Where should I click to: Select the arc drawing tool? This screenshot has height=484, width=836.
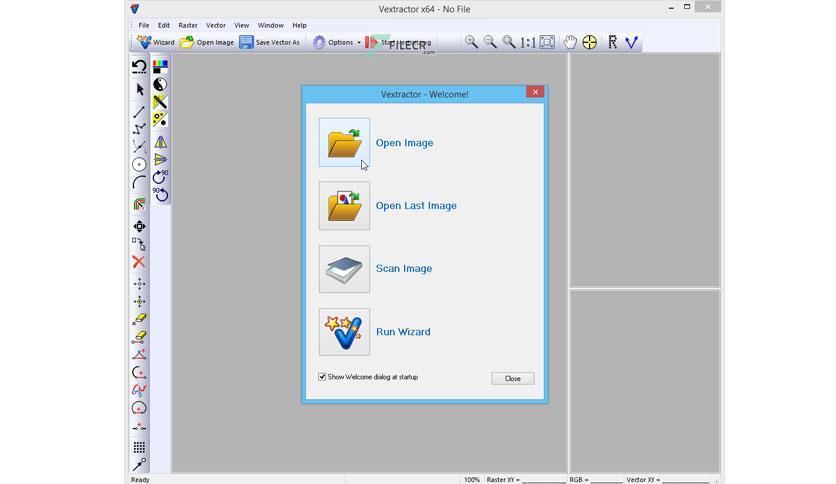139,182
